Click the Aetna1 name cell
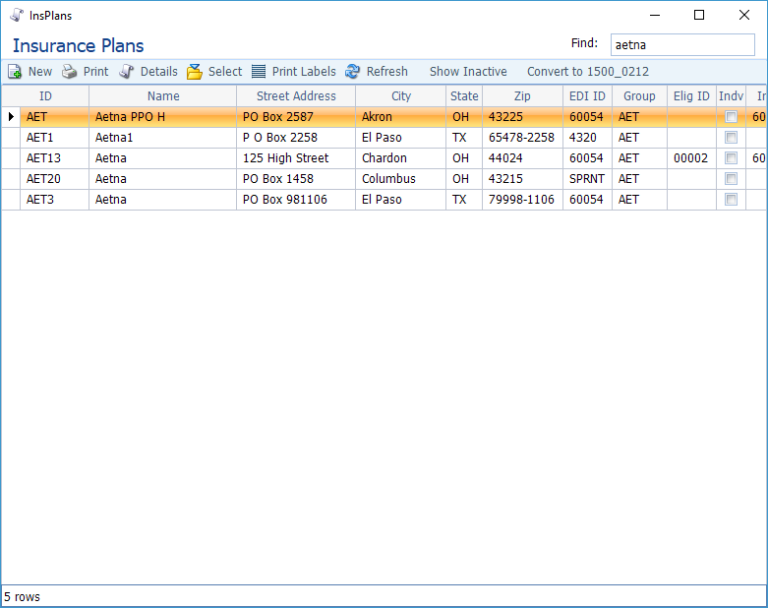This screenshot has width=768, height=608. pos(163,138)
